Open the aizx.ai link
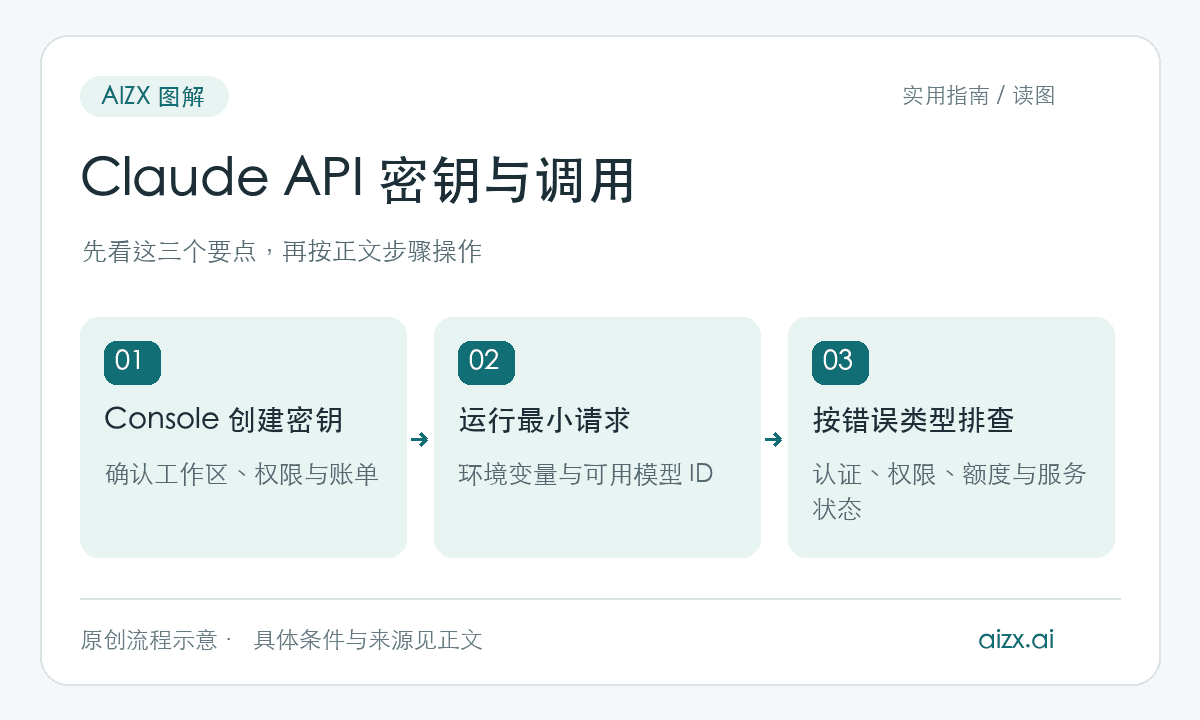Viewport: 1200px width, 720px height. [1016, 640]
